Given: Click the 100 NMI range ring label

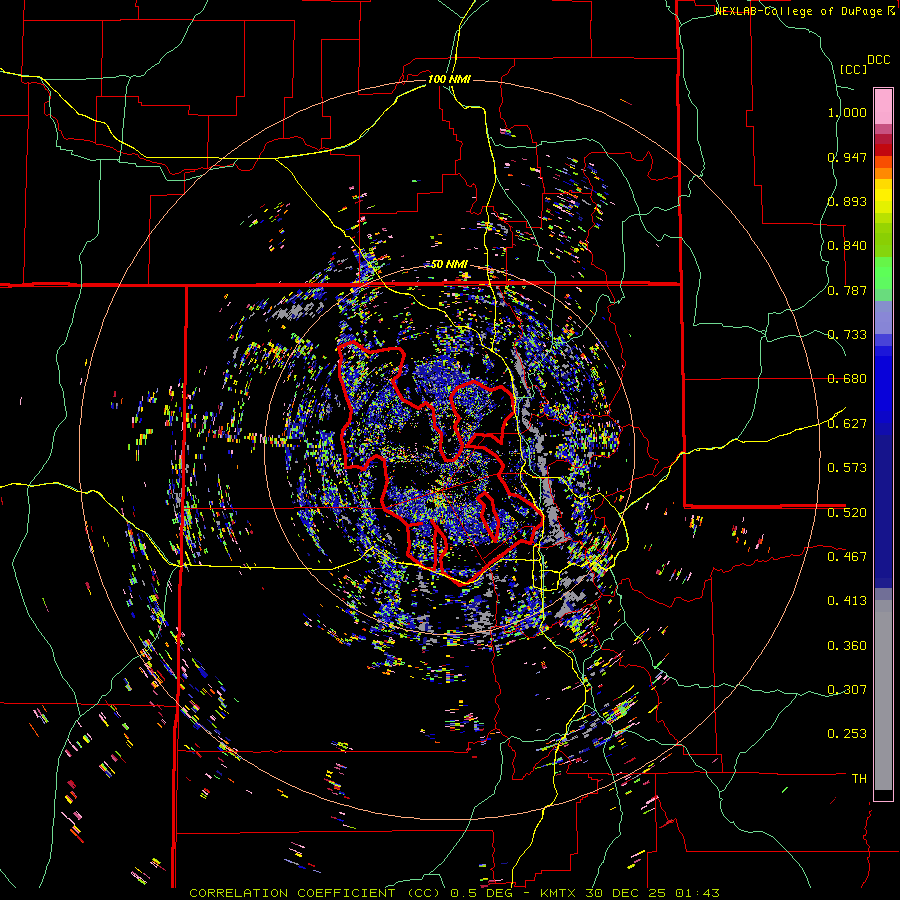Looking at the screenshot, I should point(449,79).
